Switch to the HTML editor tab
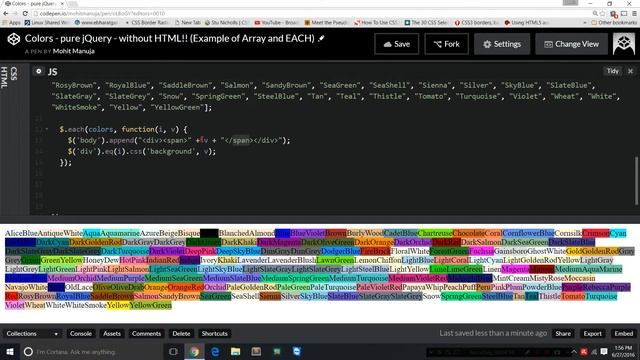640x360 pixels. click(4, 77)
